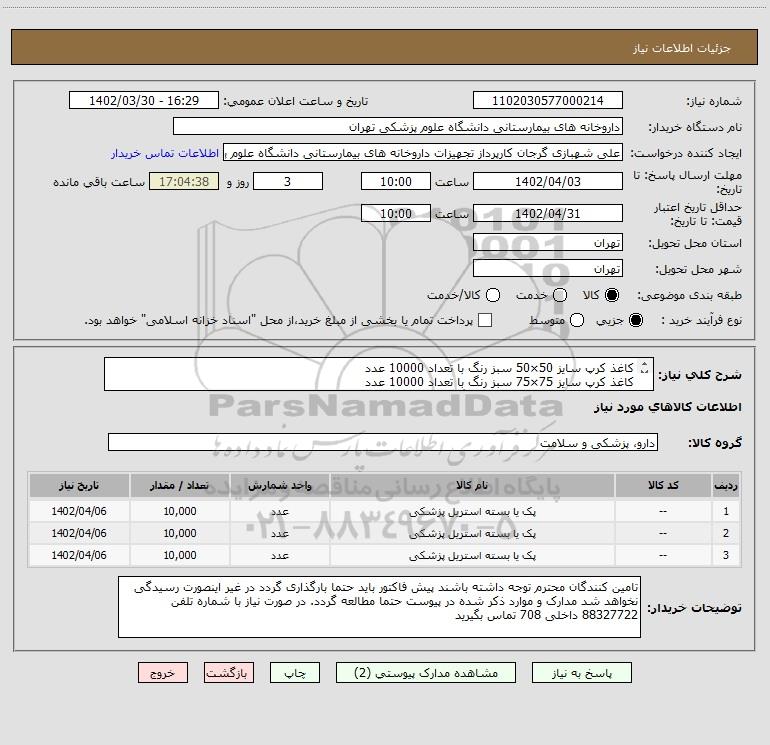Viewport: 770px width, 745px height.
Task: Select the متوسط purchase type radio
Action: [577, 320]
